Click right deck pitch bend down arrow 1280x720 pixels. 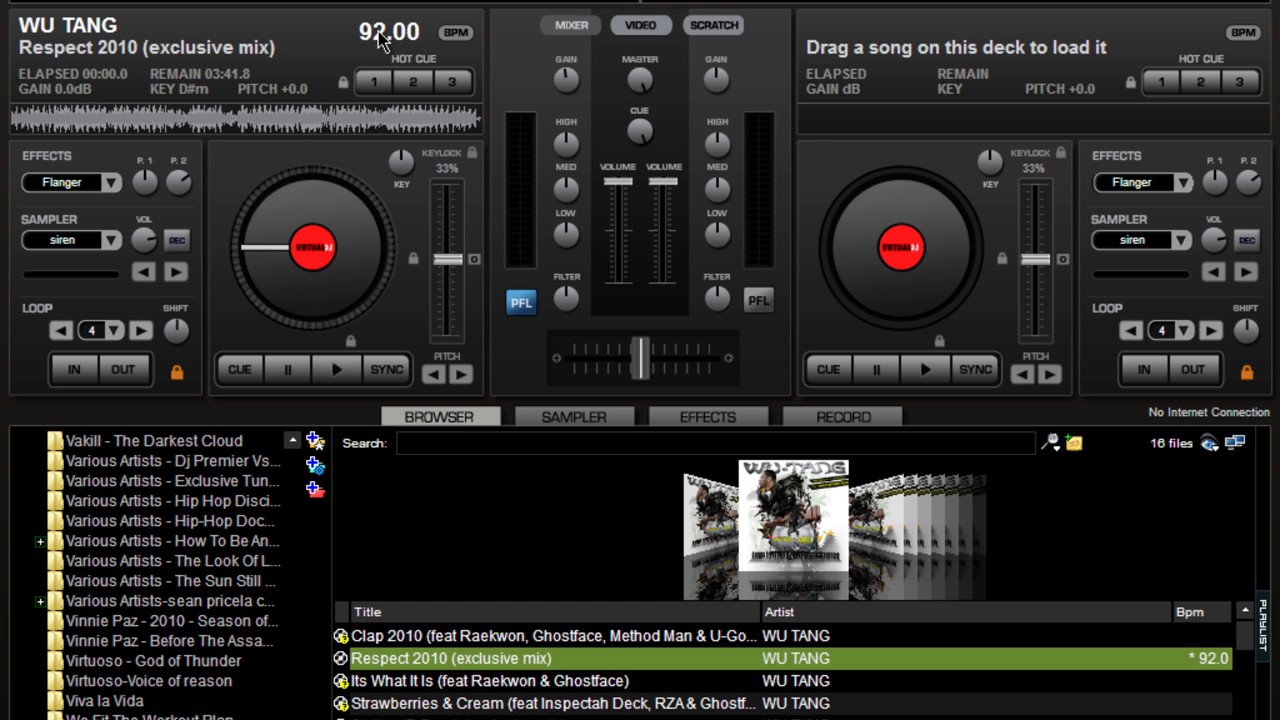pyautogui.click(x=1022, y=375)
